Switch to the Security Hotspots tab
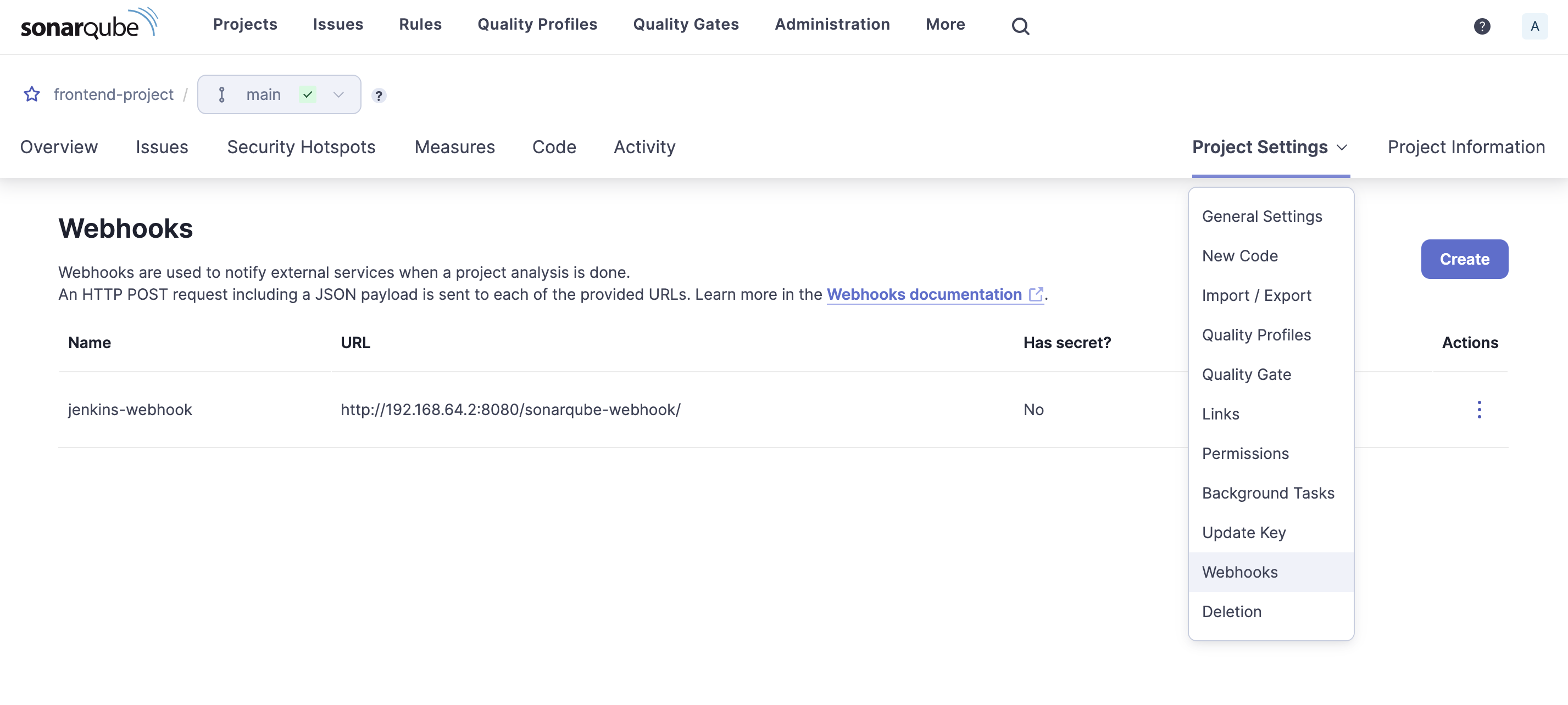 [x=301, y=147]
